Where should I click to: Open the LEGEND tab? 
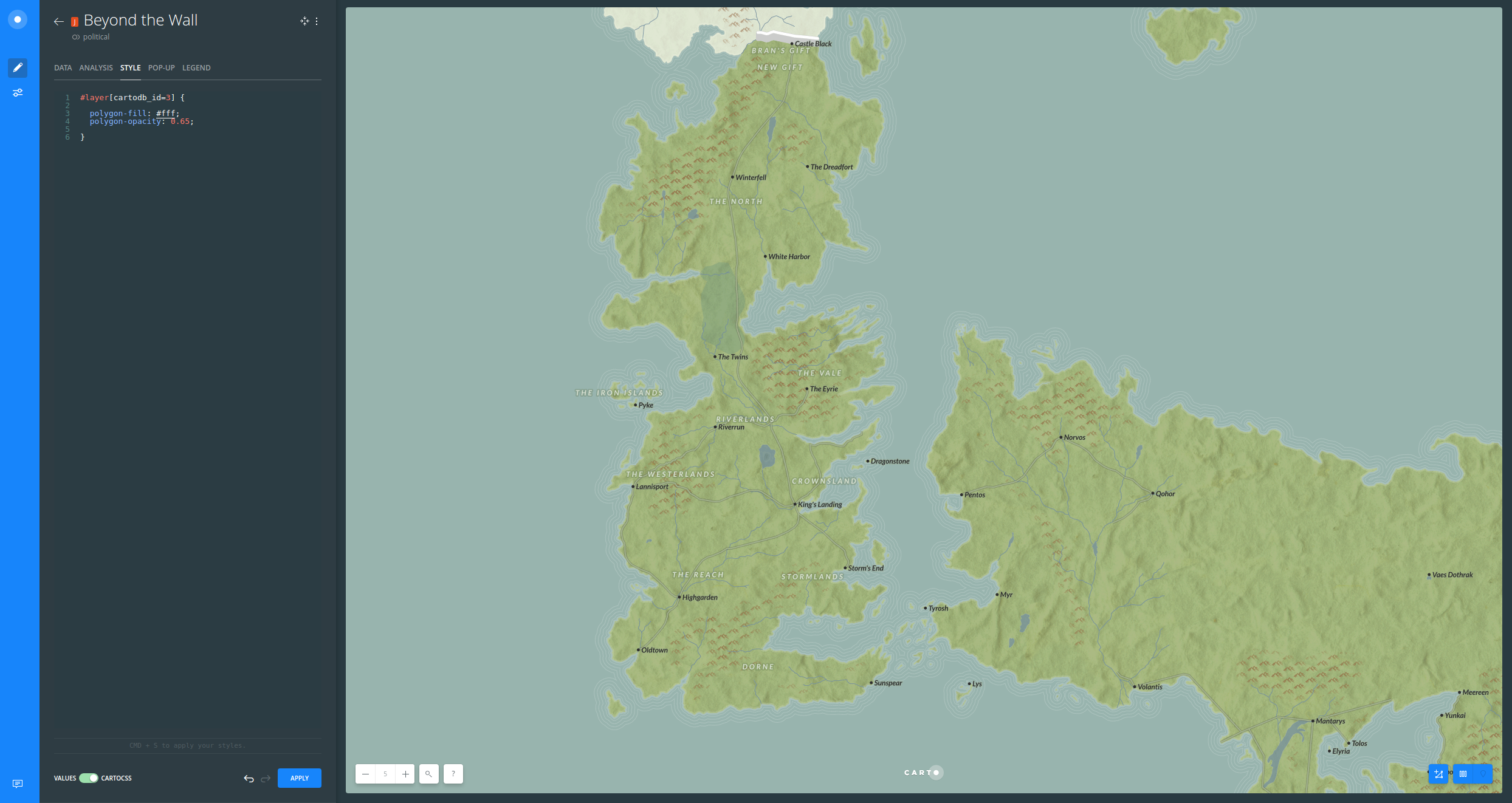[196, 68]
